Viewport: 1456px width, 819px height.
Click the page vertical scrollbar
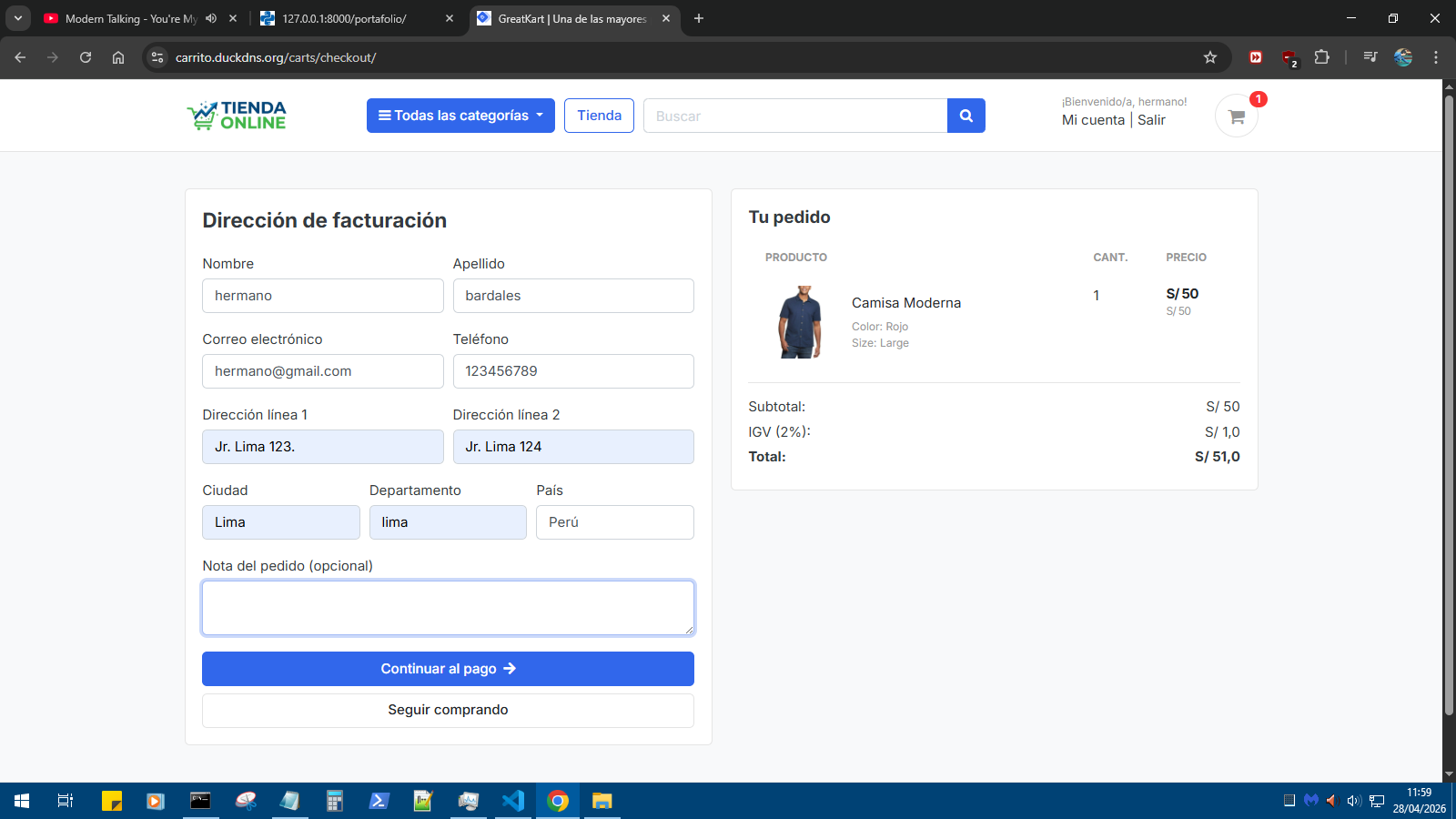coord(1449,405)
